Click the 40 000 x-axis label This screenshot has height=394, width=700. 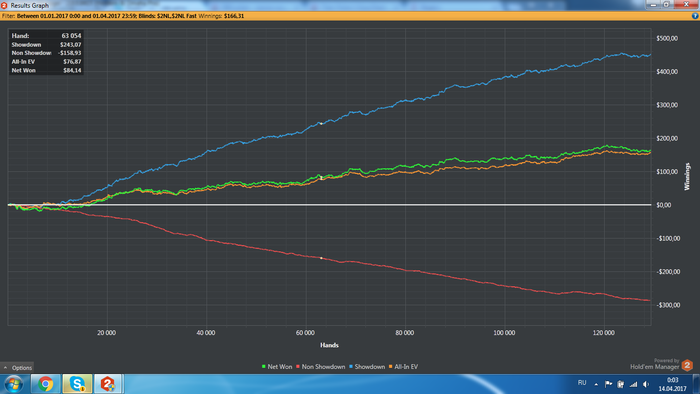[206, 333]
